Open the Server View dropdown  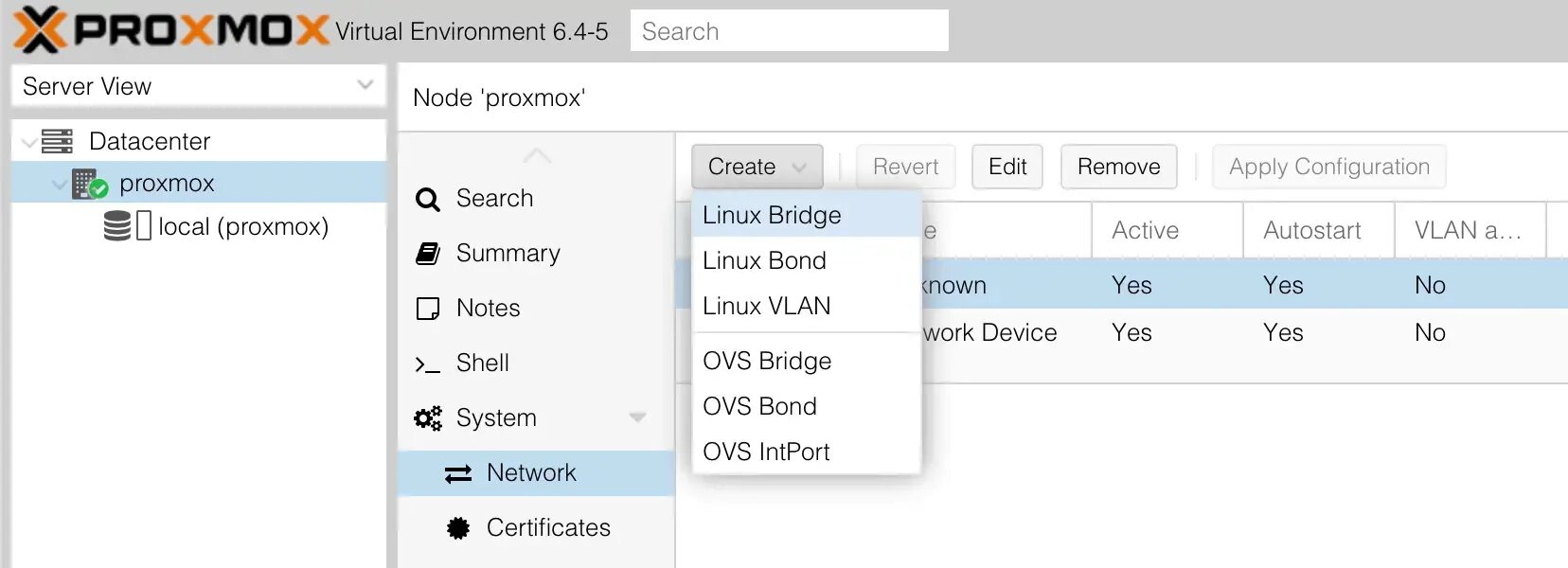point(365,85)
